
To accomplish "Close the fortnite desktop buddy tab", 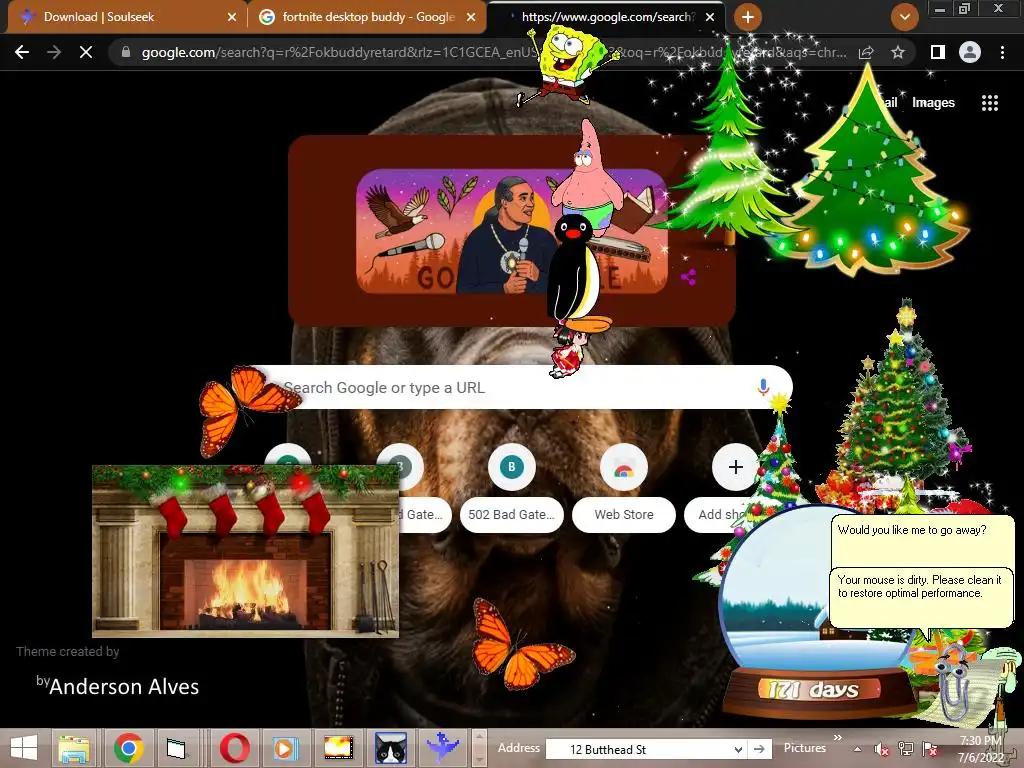I will coord(471,17).
